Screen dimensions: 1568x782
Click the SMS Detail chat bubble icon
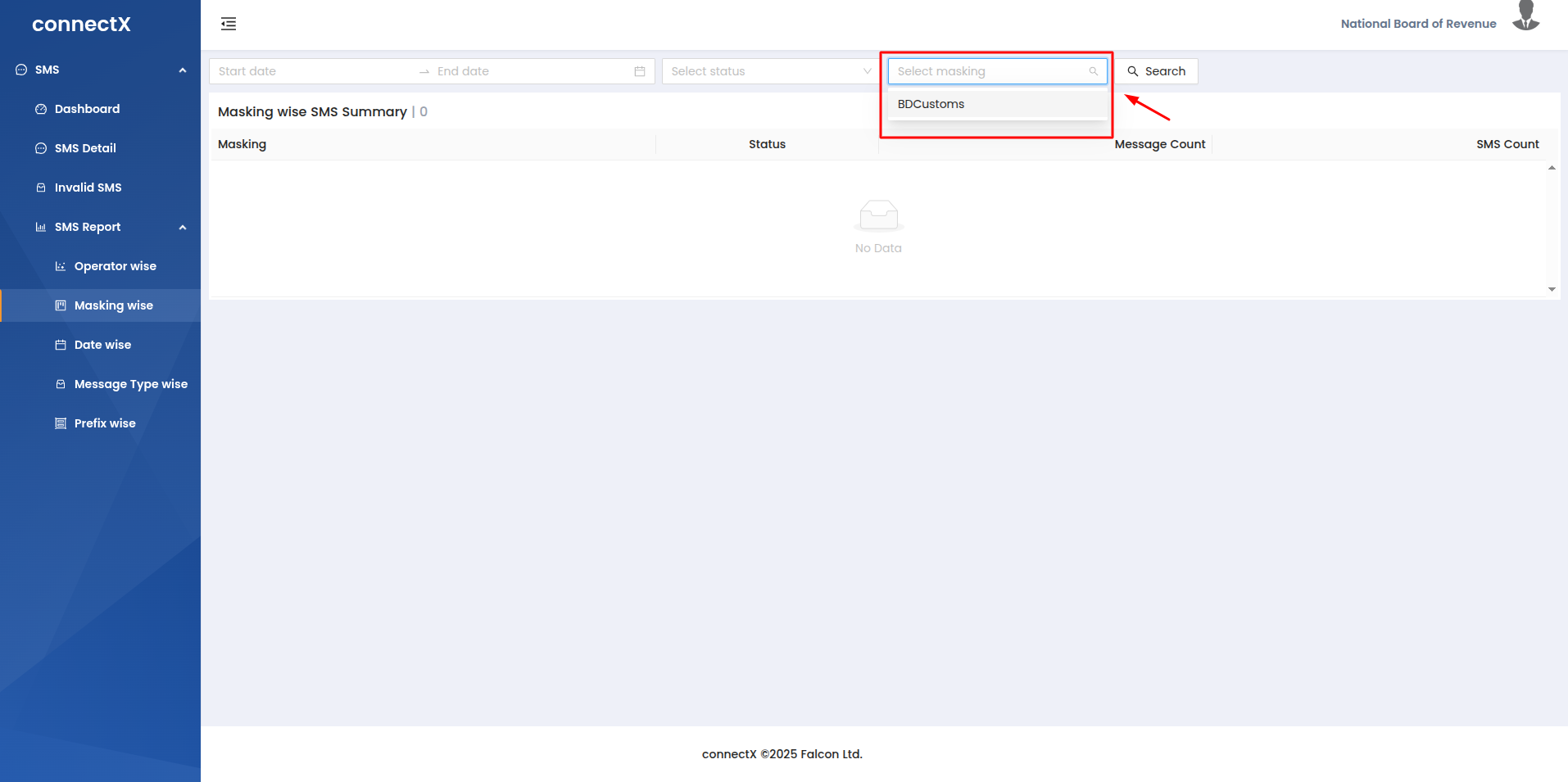coord(41,148)
